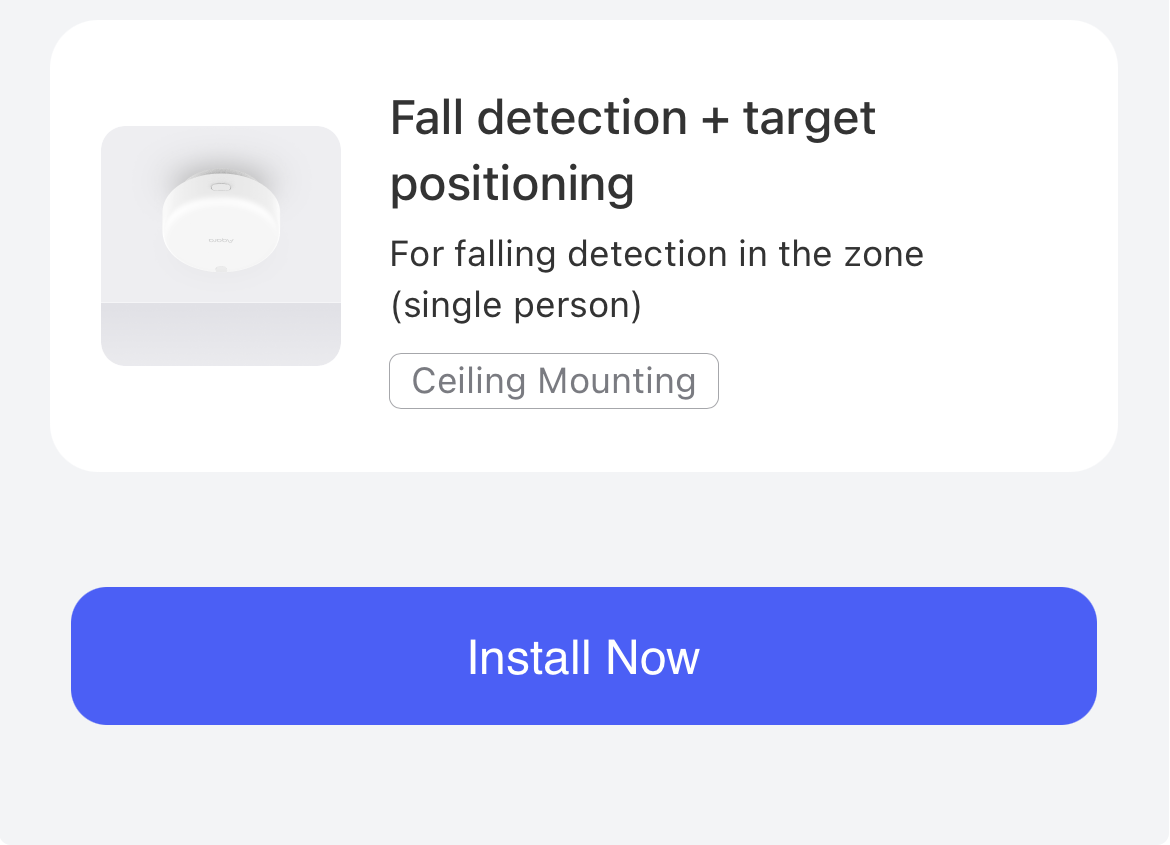This screenshot has width=1170, height=845.
Task: Click the "Fall detection" text in the heading
Action: point(538,118)
